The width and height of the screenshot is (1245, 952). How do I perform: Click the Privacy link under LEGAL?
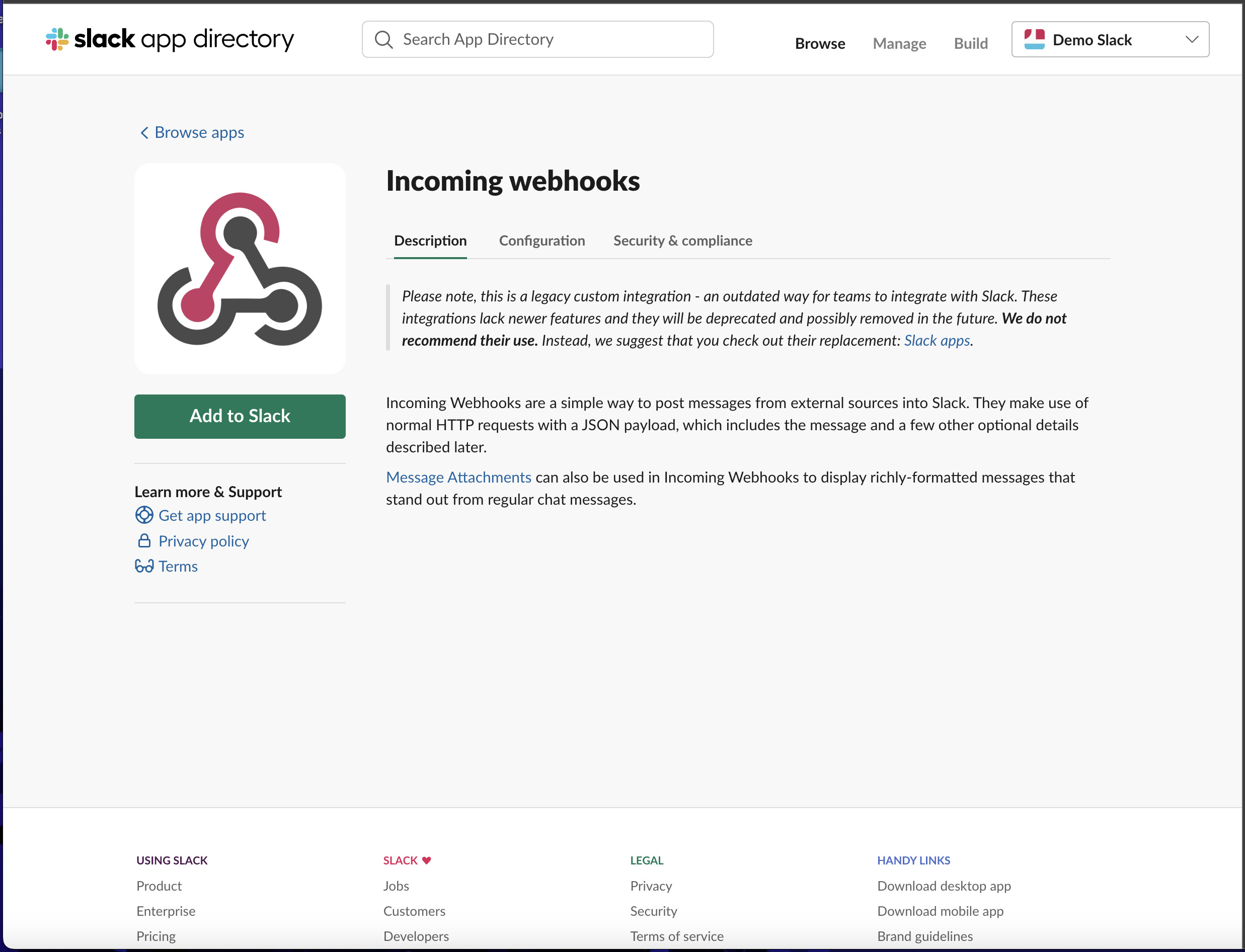[x=651, y=886]
